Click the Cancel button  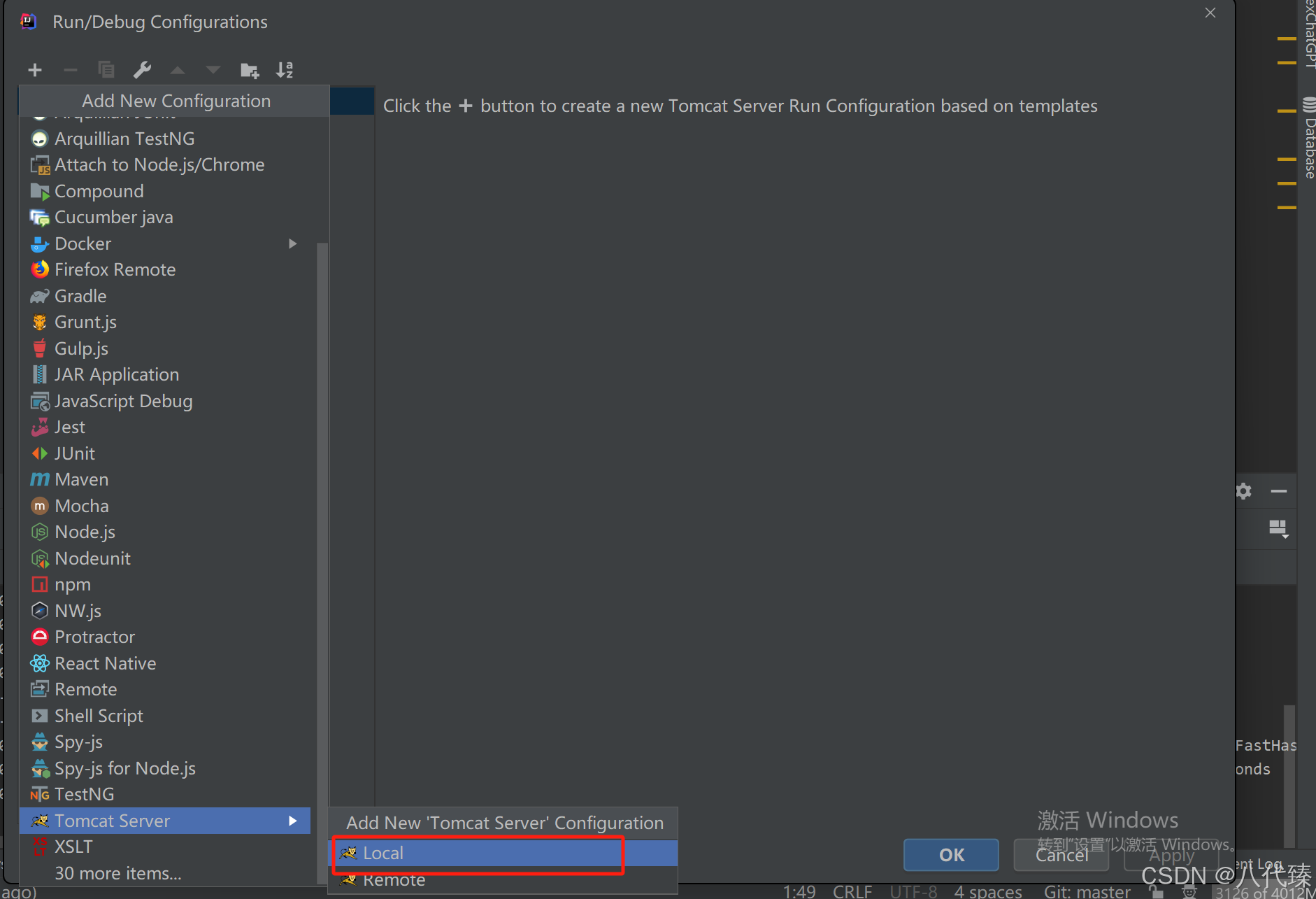[x=1061, y=855]
